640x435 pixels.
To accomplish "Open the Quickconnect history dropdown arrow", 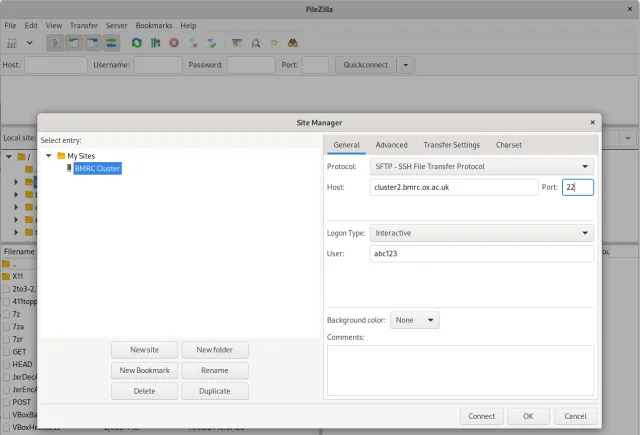I will (406, 65).
